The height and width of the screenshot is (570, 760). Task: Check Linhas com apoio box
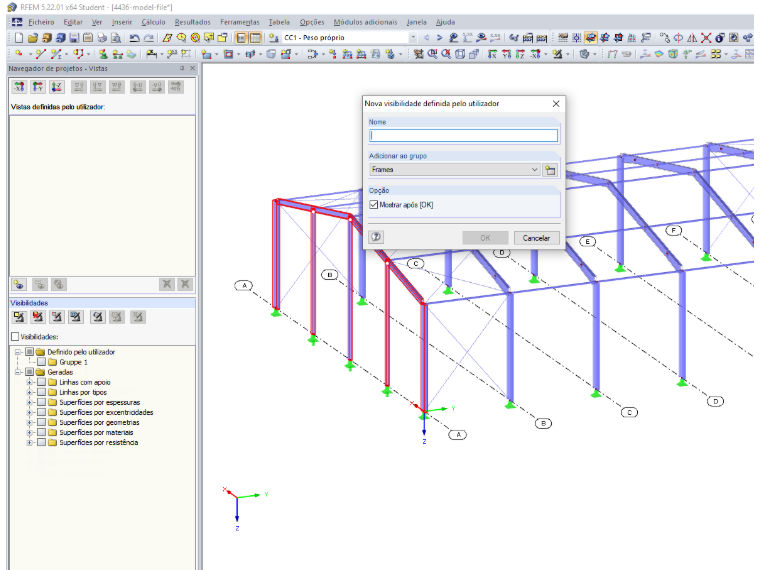tap(42, 382)
